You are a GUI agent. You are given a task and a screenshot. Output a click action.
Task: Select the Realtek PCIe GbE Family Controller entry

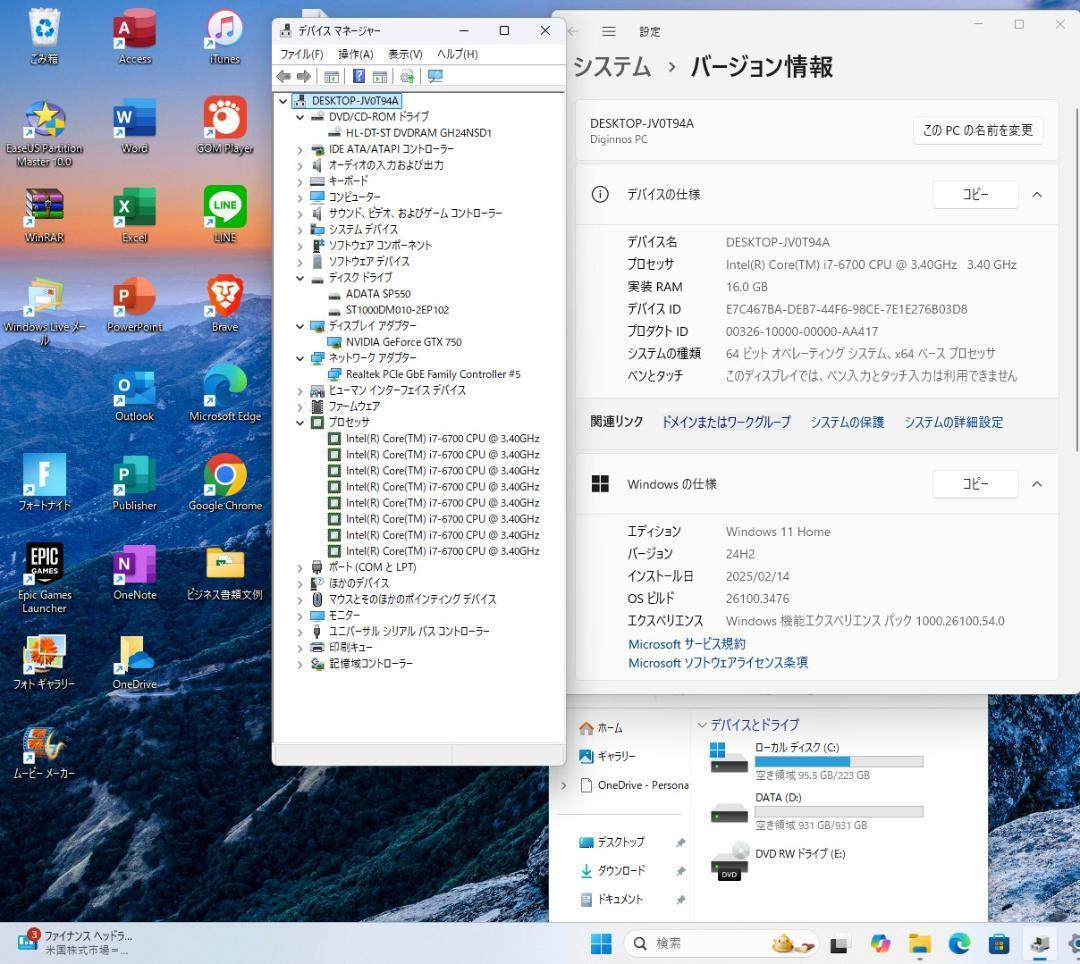433,375
